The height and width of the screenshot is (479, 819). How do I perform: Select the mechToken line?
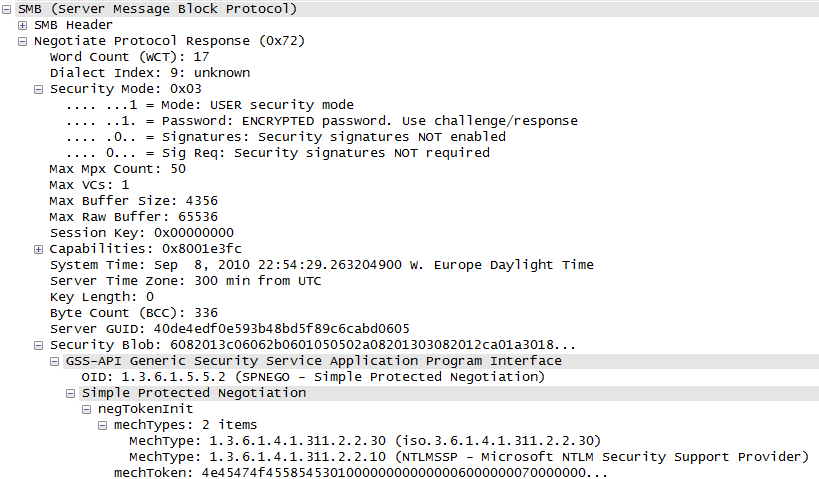pyautogui.click(x=361, y=473)
